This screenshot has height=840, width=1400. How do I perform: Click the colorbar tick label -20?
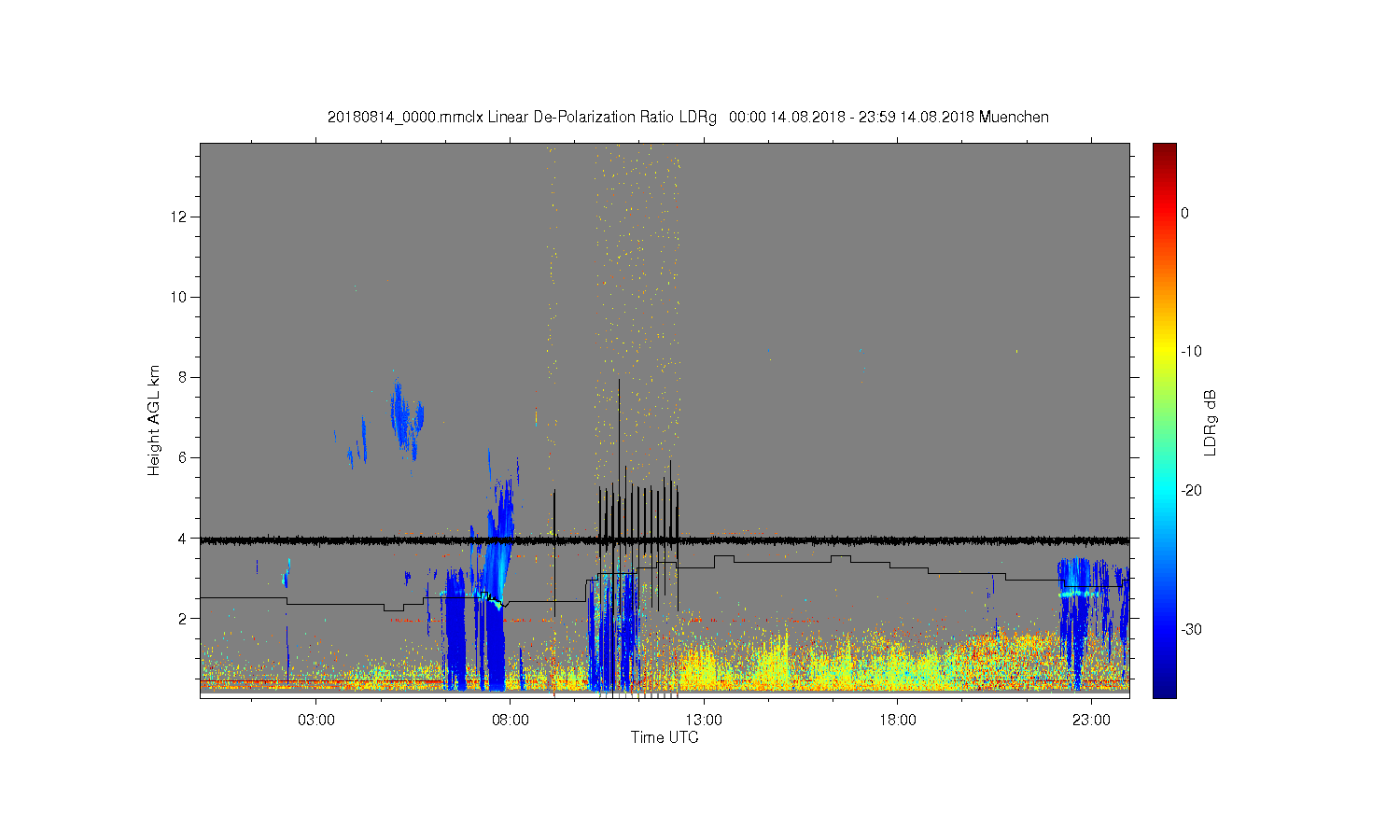tap(1191, 491)
